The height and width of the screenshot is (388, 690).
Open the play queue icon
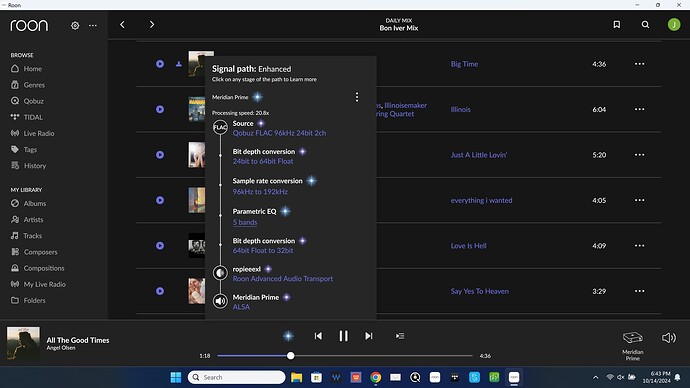[x=400, y=336]
